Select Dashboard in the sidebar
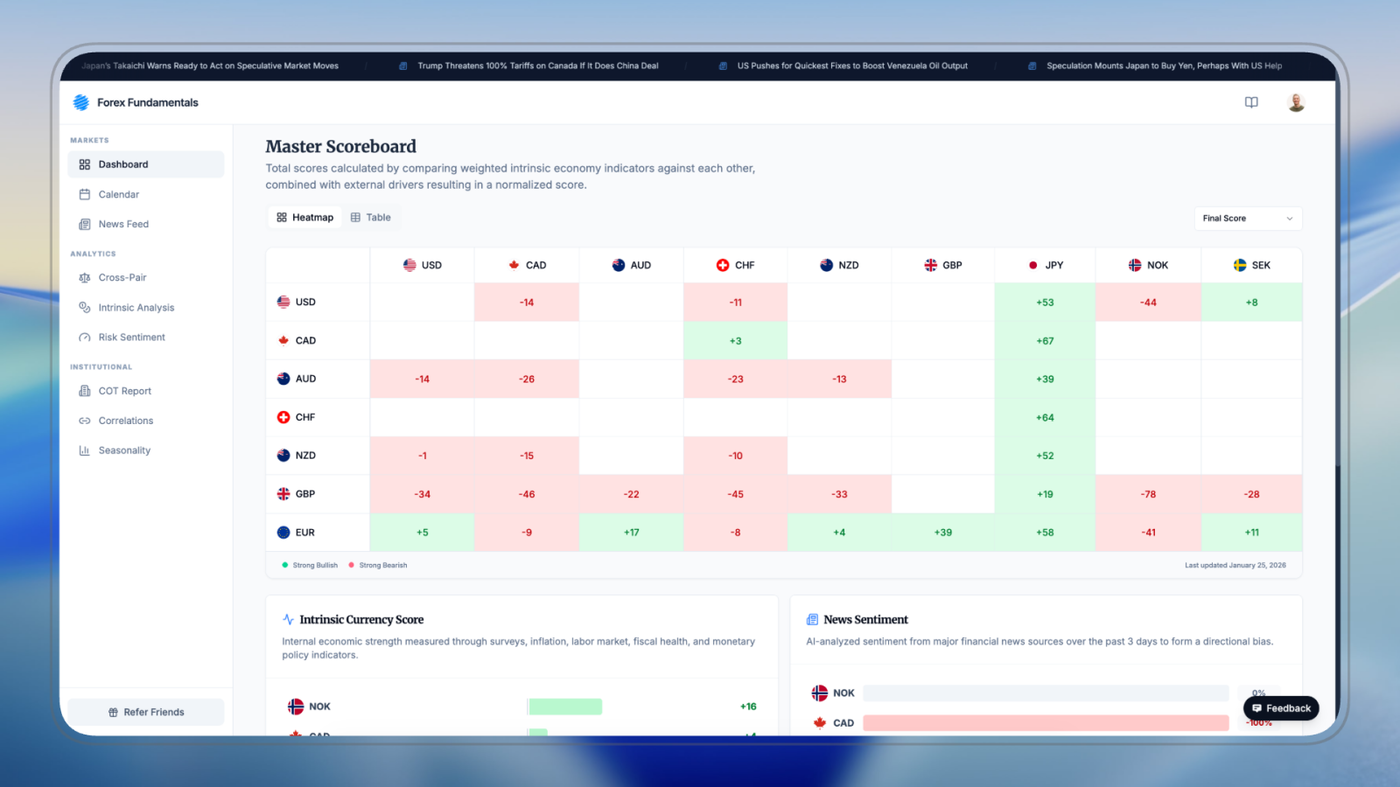Screen dimensions: 1400x787 pyautogui.click(x=123, y=164)
